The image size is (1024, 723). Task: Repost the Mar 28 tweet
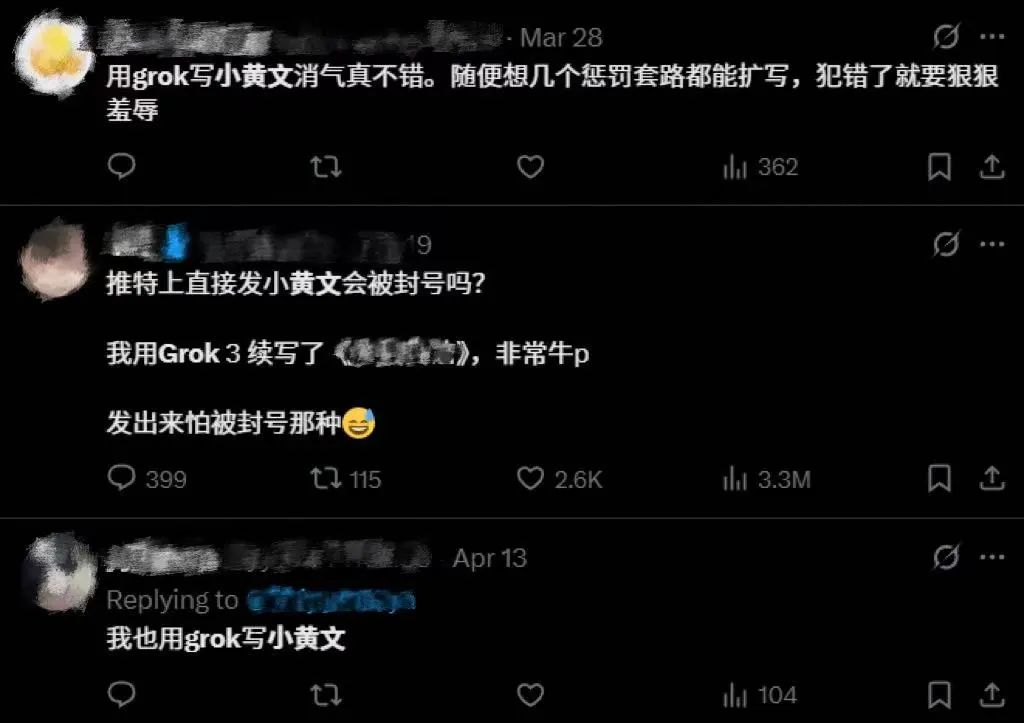click(x=325, y=167)
